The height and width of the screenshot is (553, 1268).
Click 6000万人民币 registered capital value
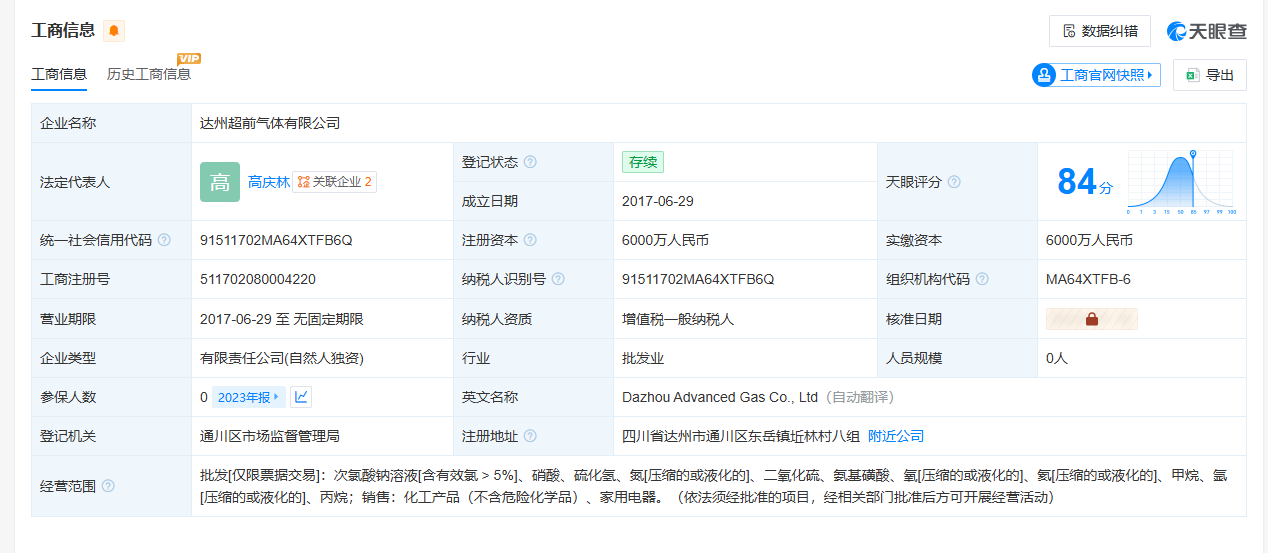(x=666, y=240)
